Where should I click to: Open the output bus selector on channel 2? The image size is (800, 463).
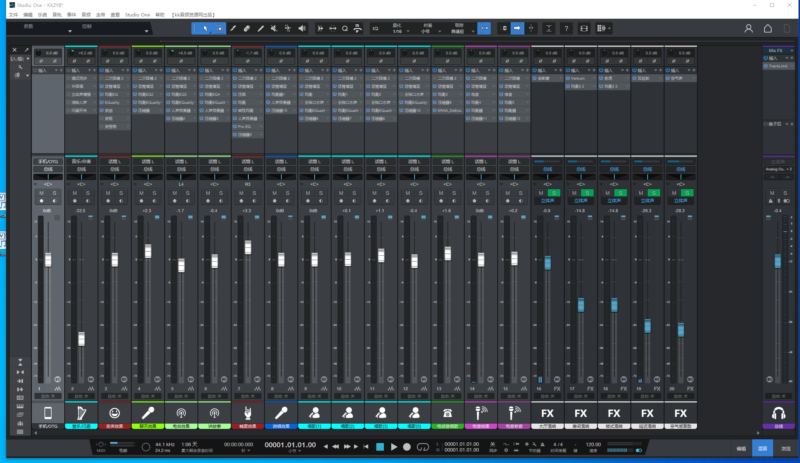click(x=81, y=170)
